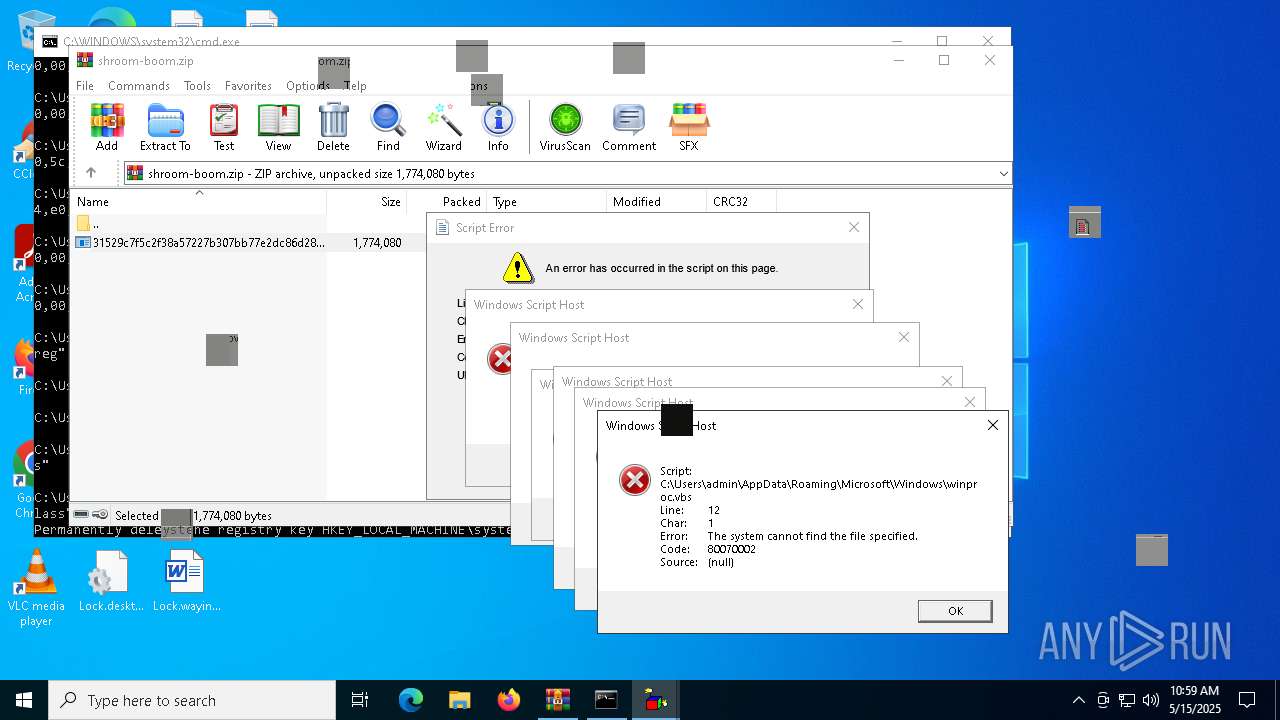Sort by the Type column header
Screen dimensions: 1280x720
[x=546, y=201]
